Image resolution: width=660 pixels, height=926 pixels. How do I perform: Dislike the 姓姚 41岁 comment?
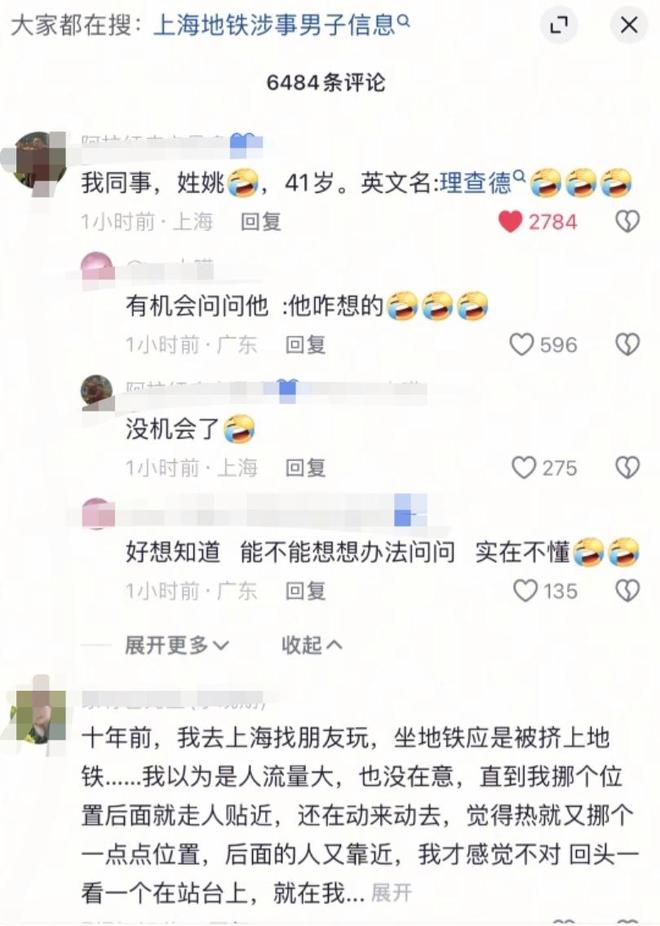click(627, 222)
